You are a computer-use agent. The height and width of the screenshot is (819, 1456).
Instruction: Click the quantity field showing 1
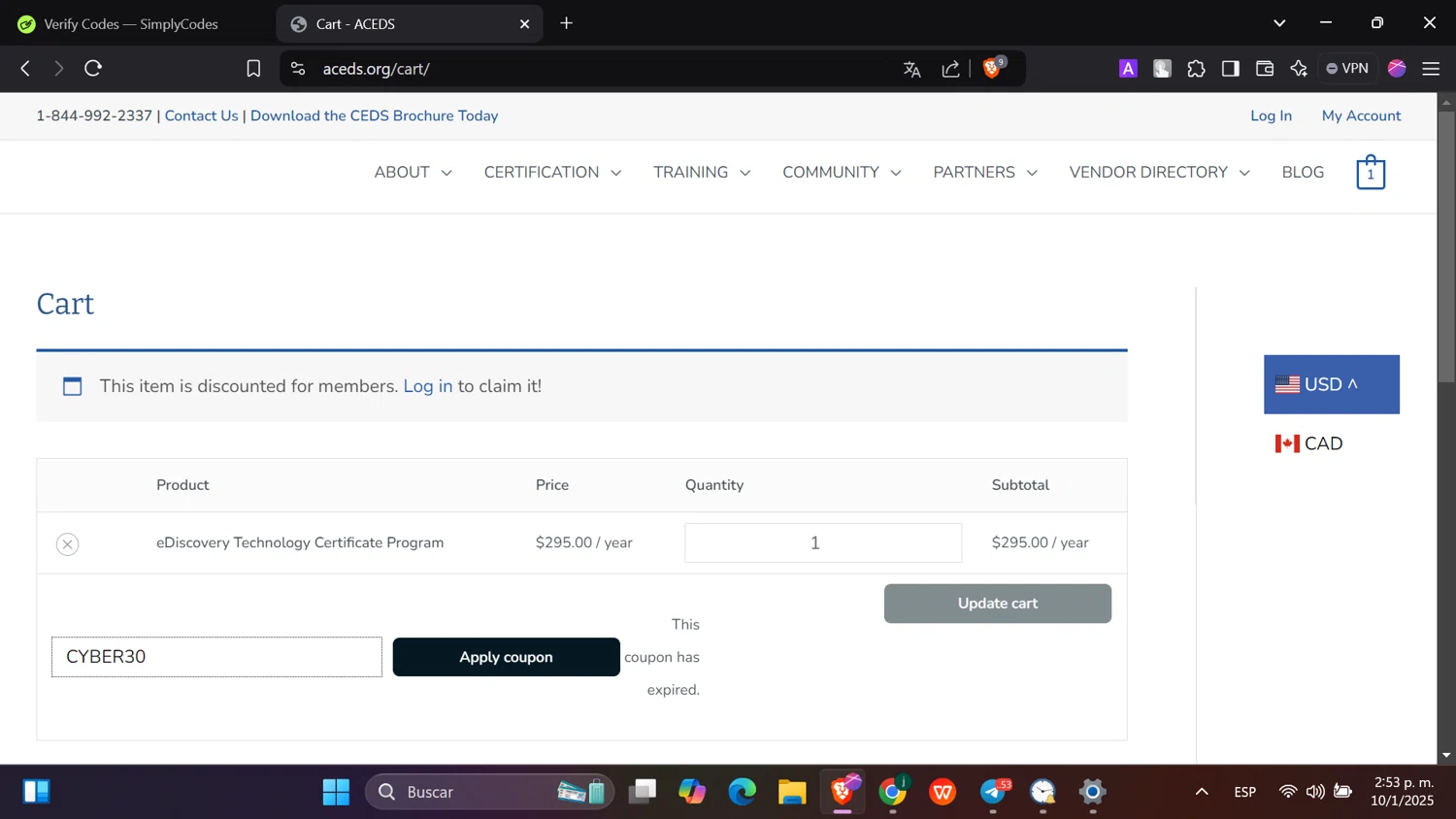click(823, 542)
